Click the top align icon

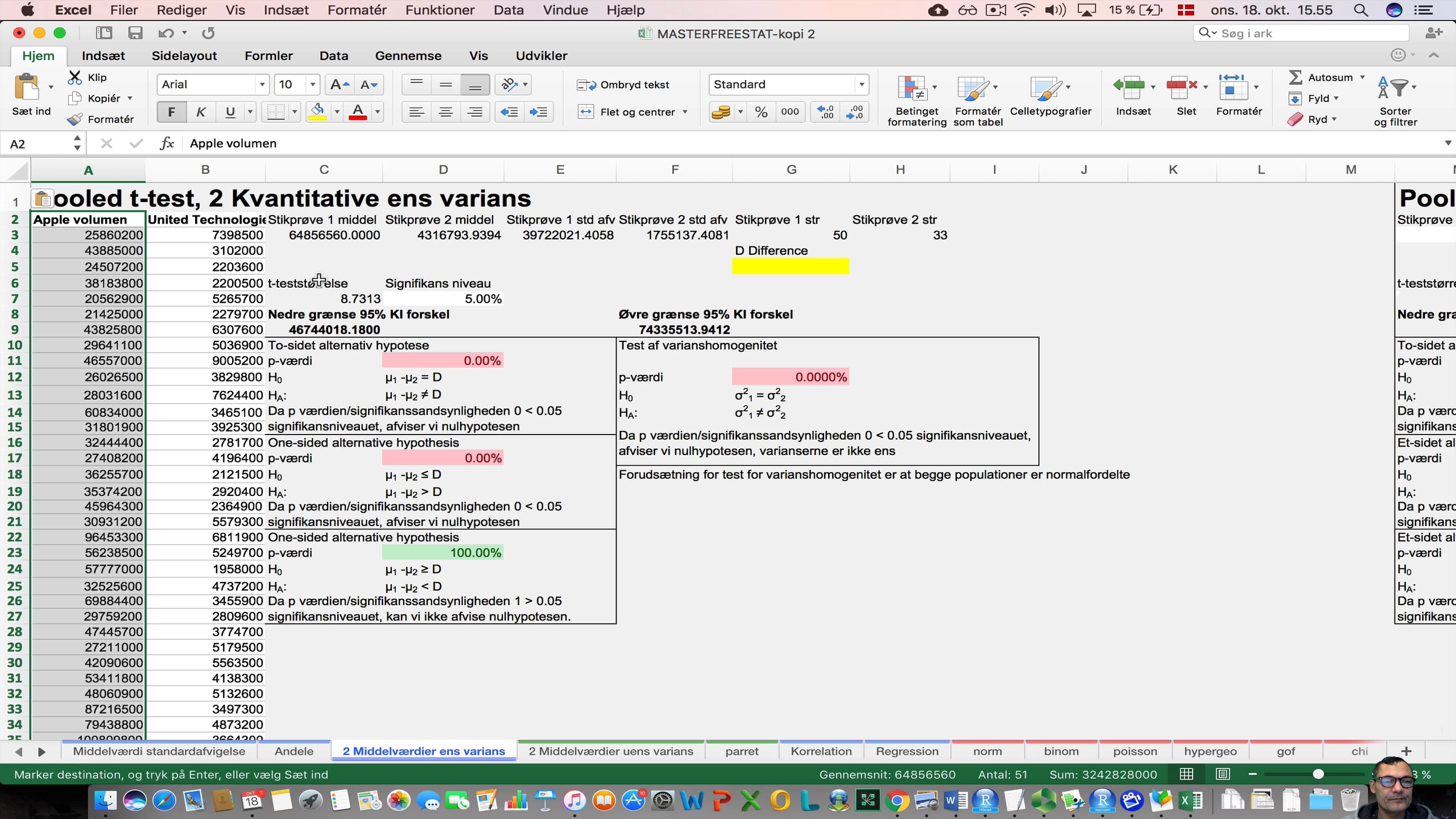point(416,85)
